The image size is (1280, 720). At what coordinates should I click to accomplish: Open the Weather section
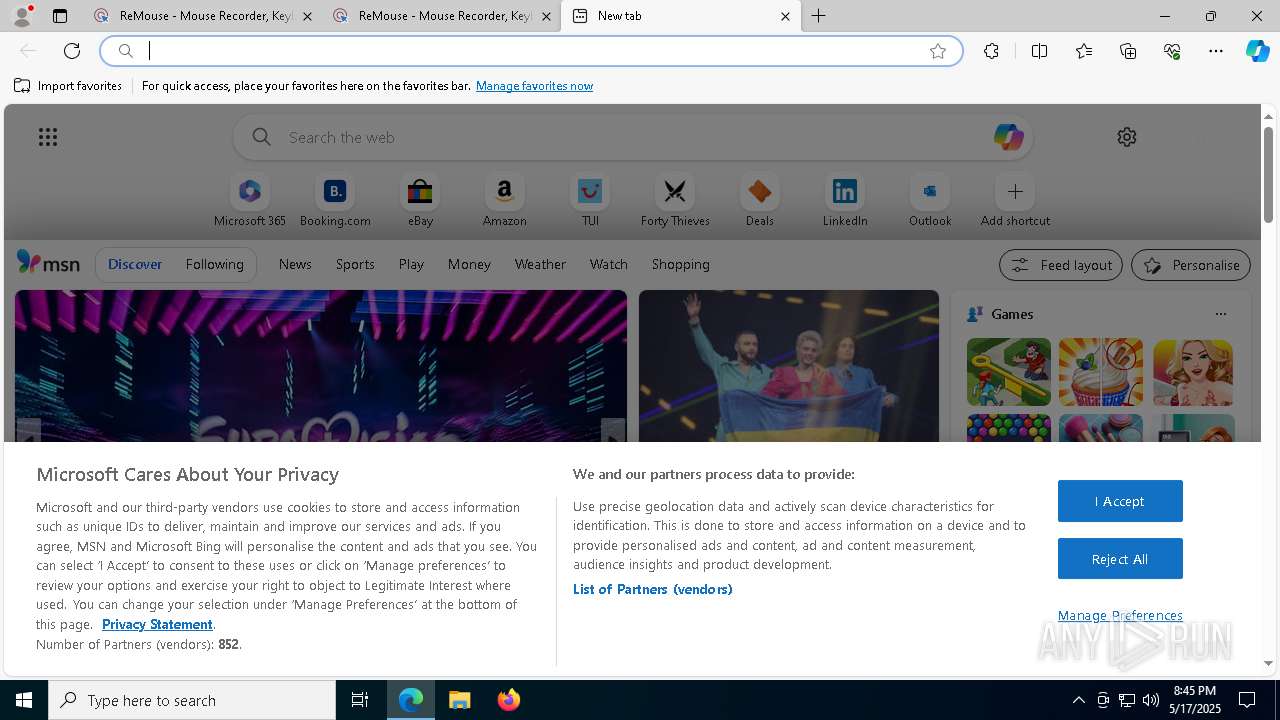coord(540,264)
